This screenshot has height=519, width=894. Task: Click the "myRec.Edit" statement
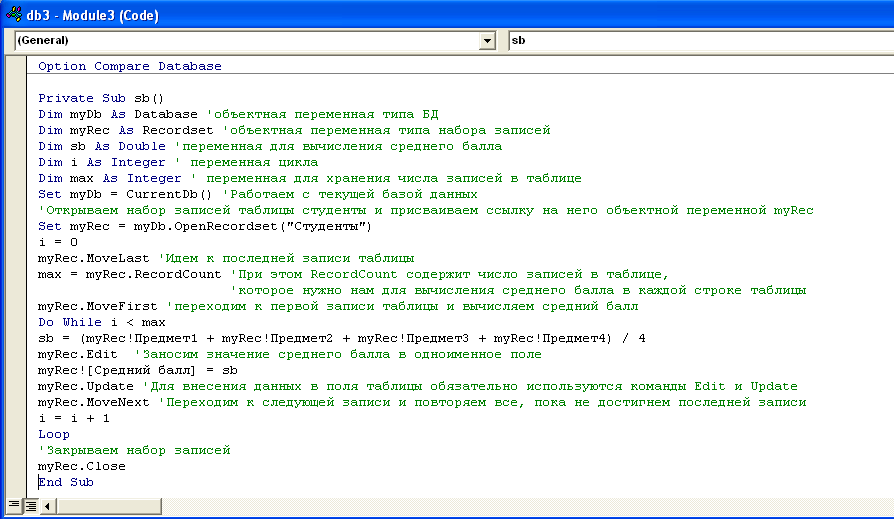pos(78,354)
